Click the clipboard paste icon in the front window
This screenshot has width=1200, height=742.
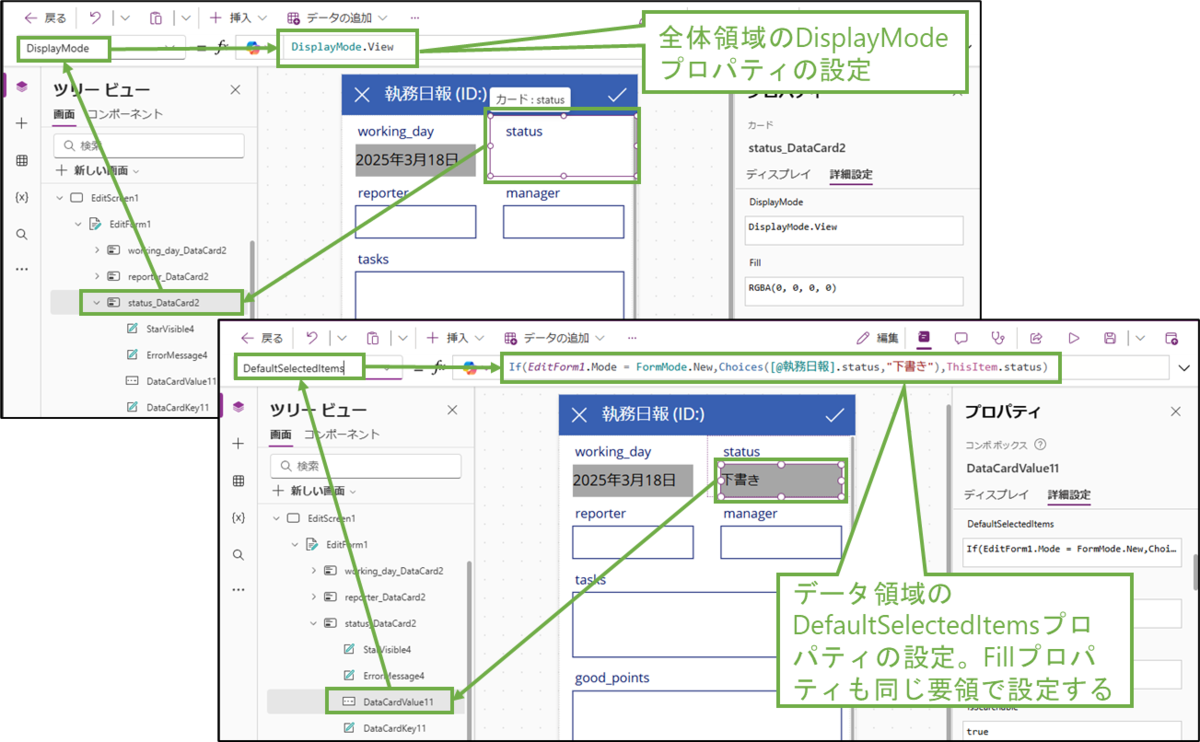pyautogui.click(x=371, y=338)
